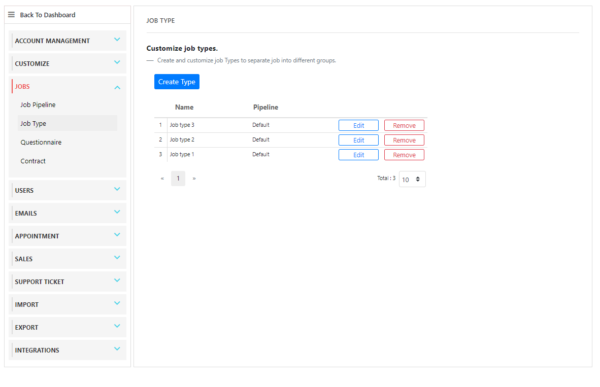Image resolution: width=600 pixels, height=387 pixels.
Task: Open the Questionnaire page
Action: 41,142
